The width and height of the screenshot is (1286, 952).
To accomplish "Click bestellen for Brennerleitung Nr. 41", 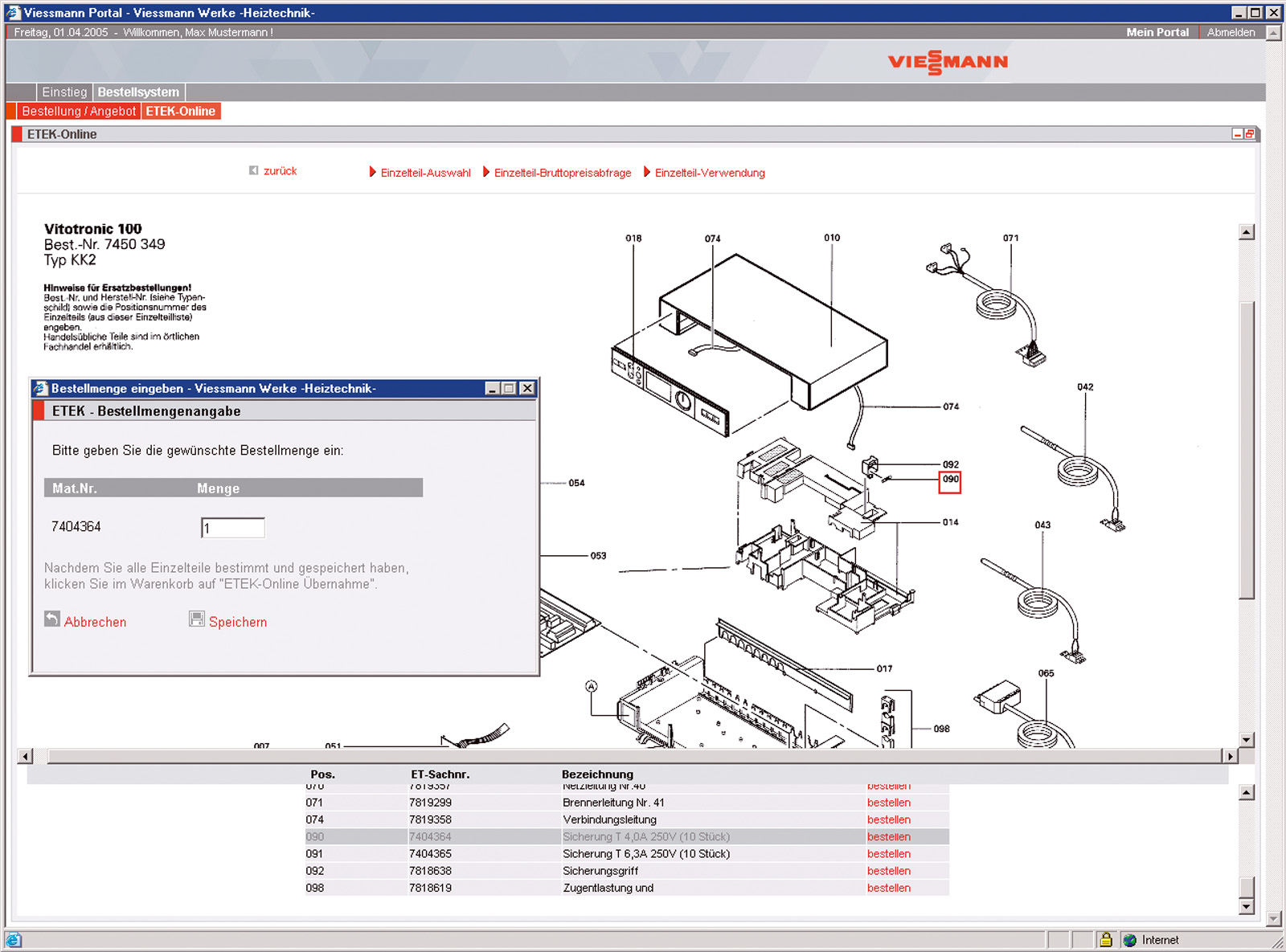I will point(889,803).
